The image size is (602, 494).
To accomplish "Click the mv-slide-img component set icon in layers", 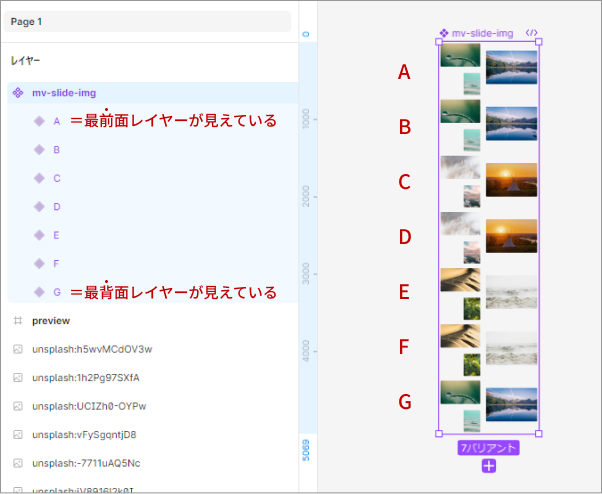I will pos(17,93).
